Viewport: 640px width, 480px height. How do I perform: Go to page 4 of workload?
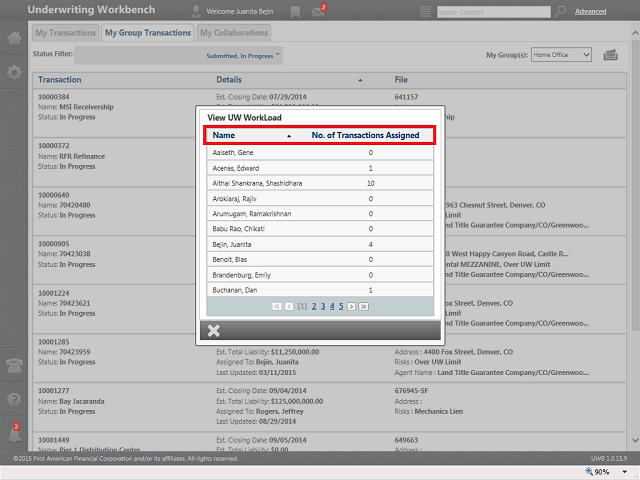click(x=332, y=306)
